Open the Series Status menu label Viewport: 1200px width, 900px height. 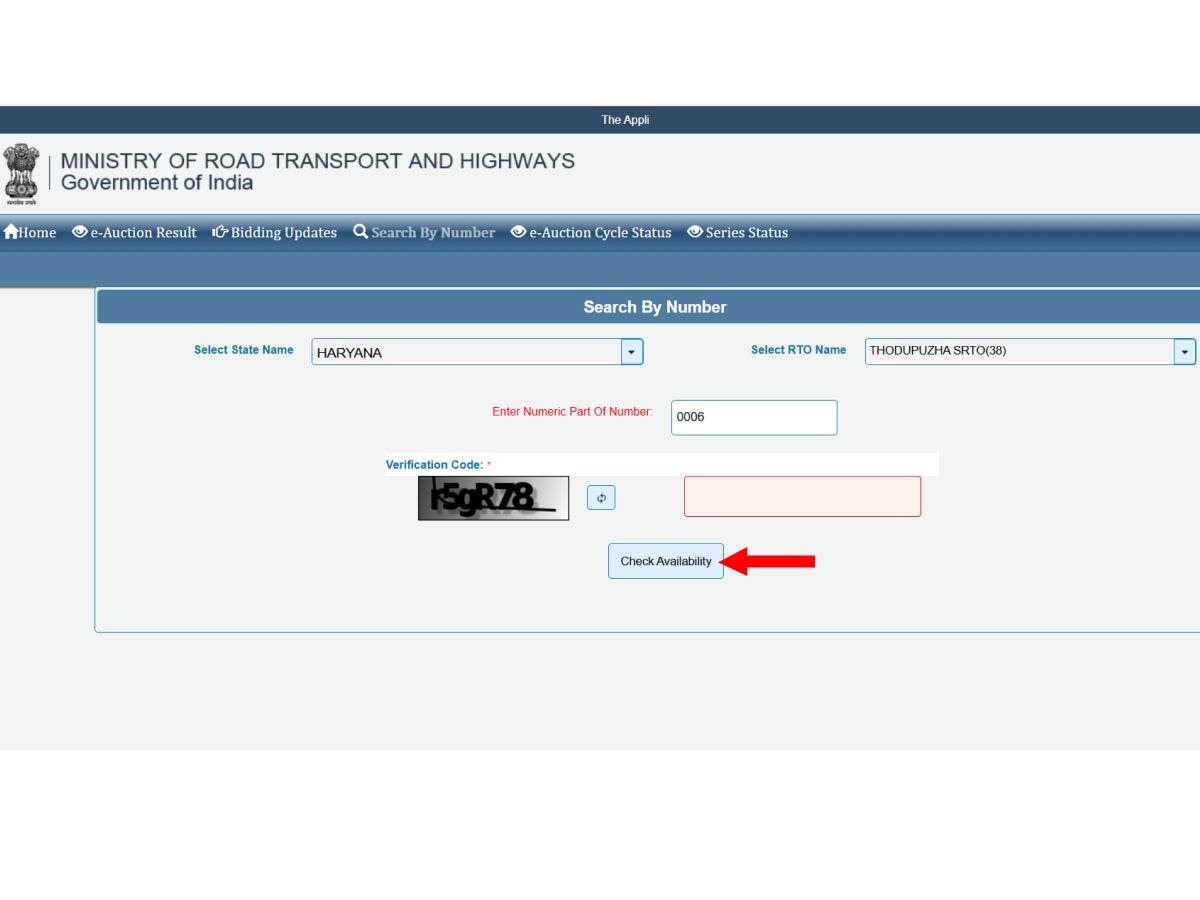click(x=746, y=233)
